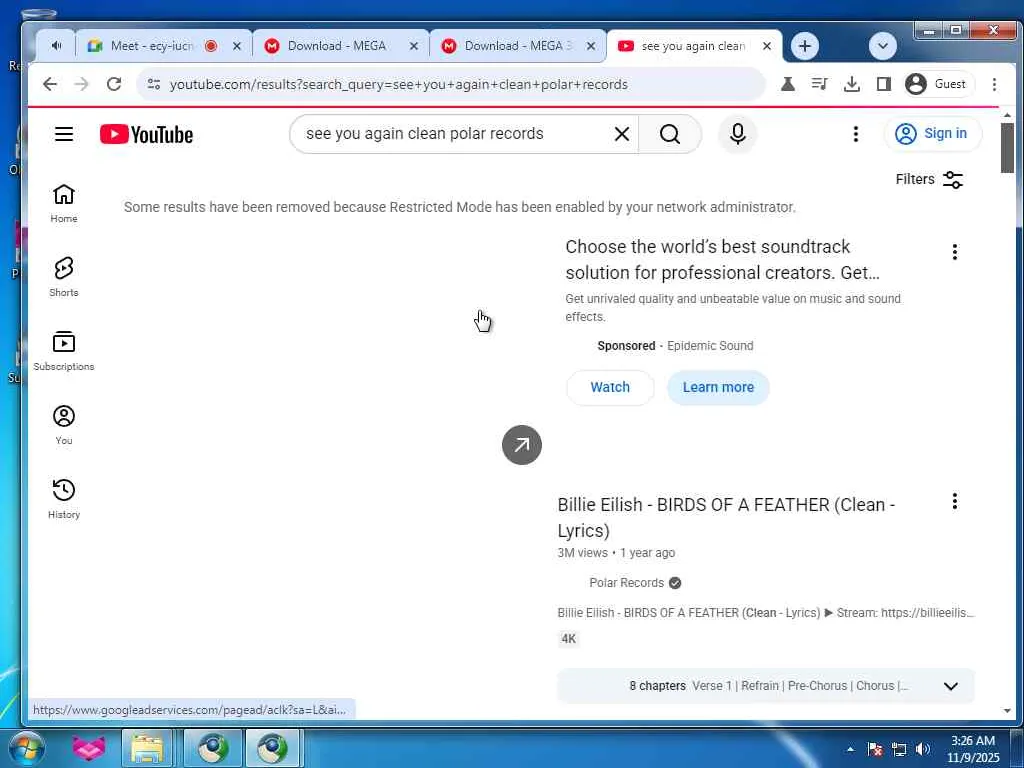The width and height of the screenshot is (1024, 768).
Task: Open the You section in the sidebar
Action: coord(64,424)
